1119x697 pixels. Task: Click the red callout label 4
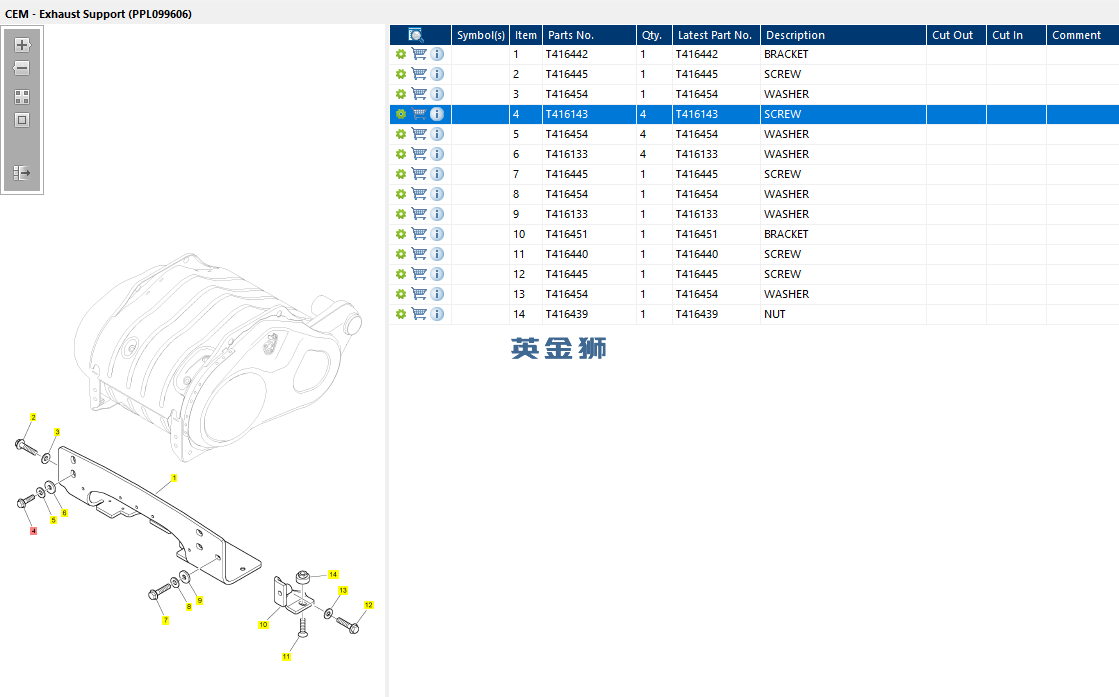(33, 531)
